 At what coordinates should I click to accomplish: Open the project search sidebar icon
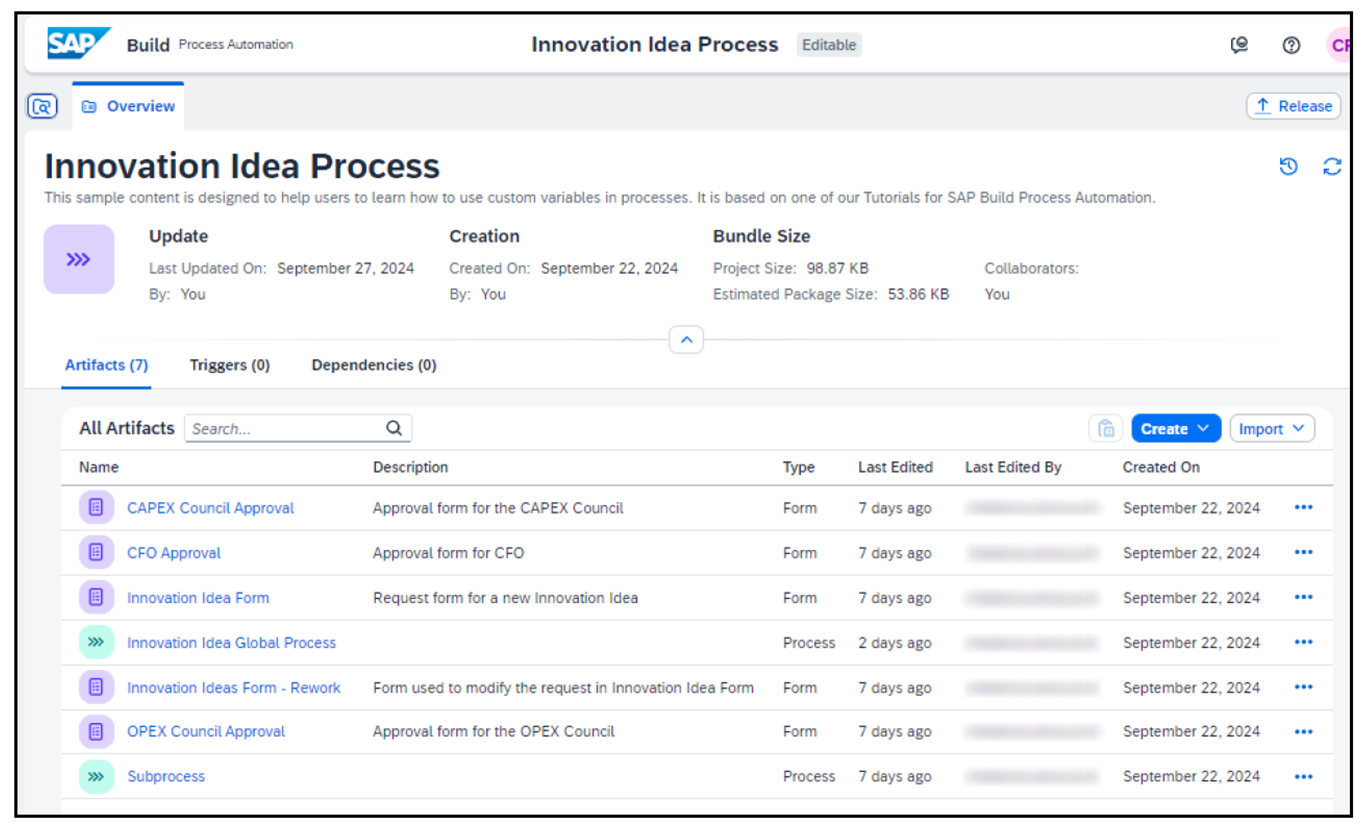[42, 106]
